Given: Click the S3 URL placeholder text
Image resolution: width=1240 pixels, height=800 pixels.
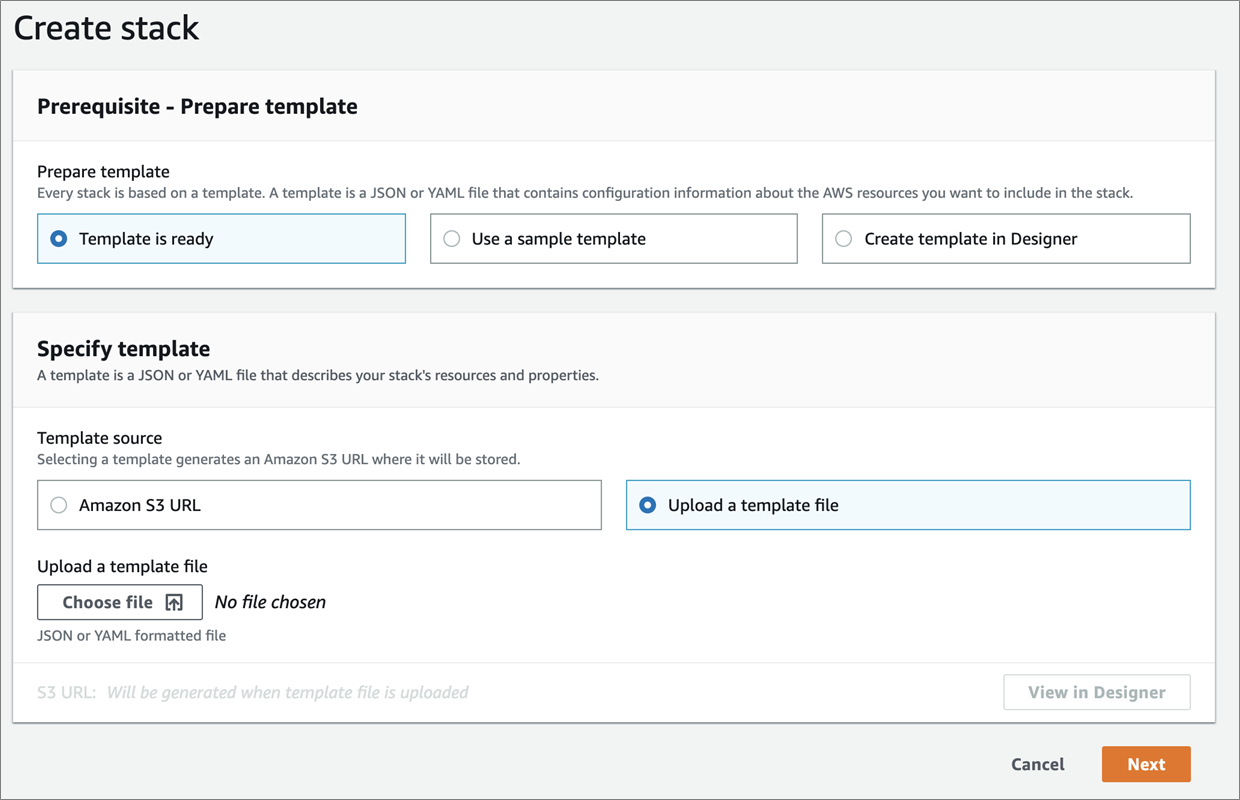Looking at the screenshot, I should tap(287, 692).
